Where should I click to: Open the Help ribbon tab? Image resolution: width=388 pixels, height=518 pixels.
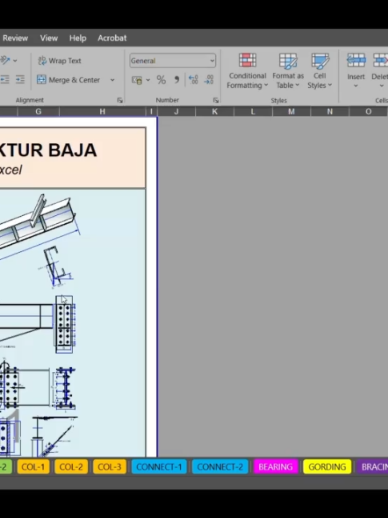click(78, 38)
